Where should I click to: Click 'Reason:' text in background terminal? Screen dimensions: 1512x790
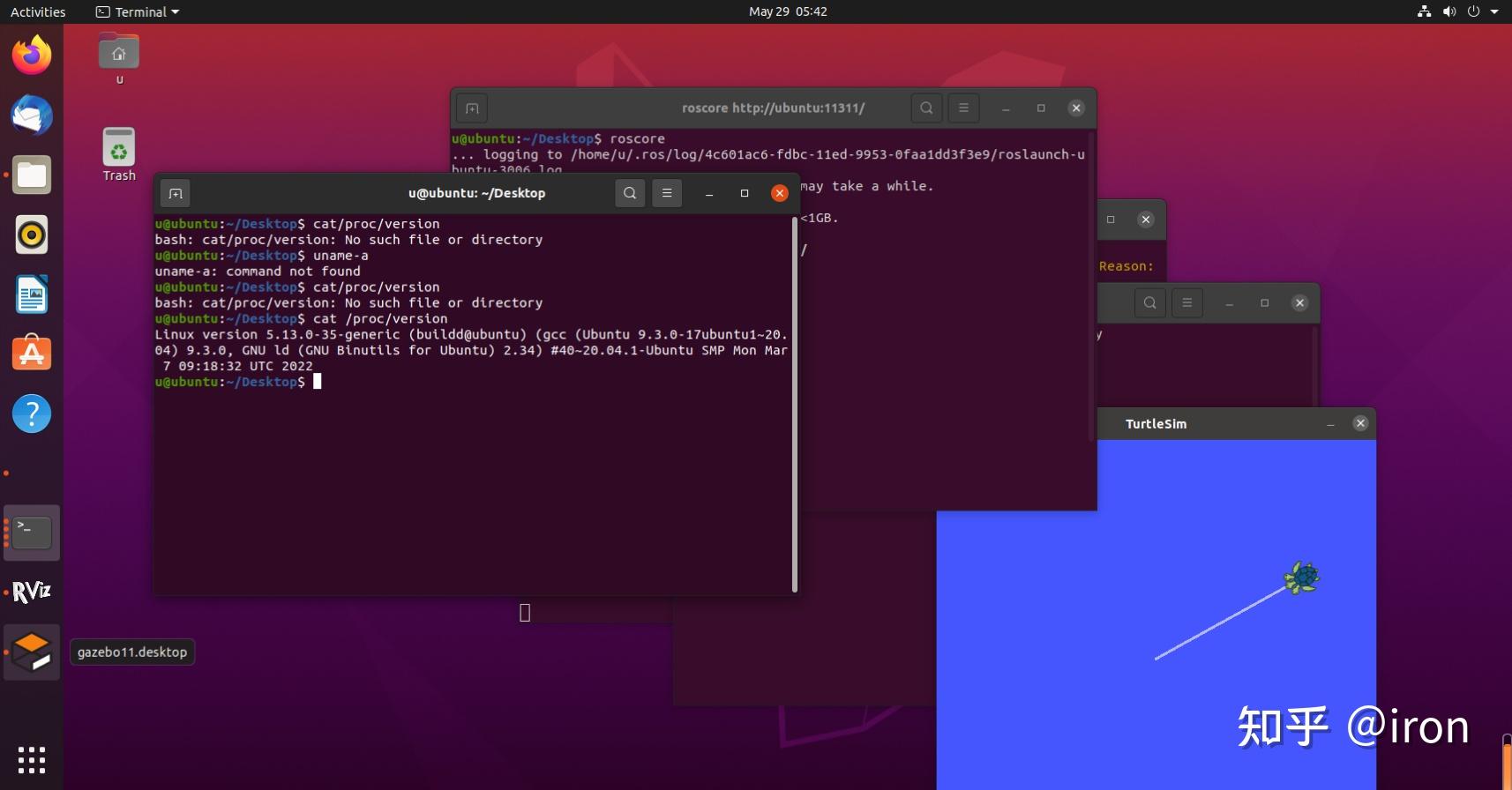coord(1126,266)
